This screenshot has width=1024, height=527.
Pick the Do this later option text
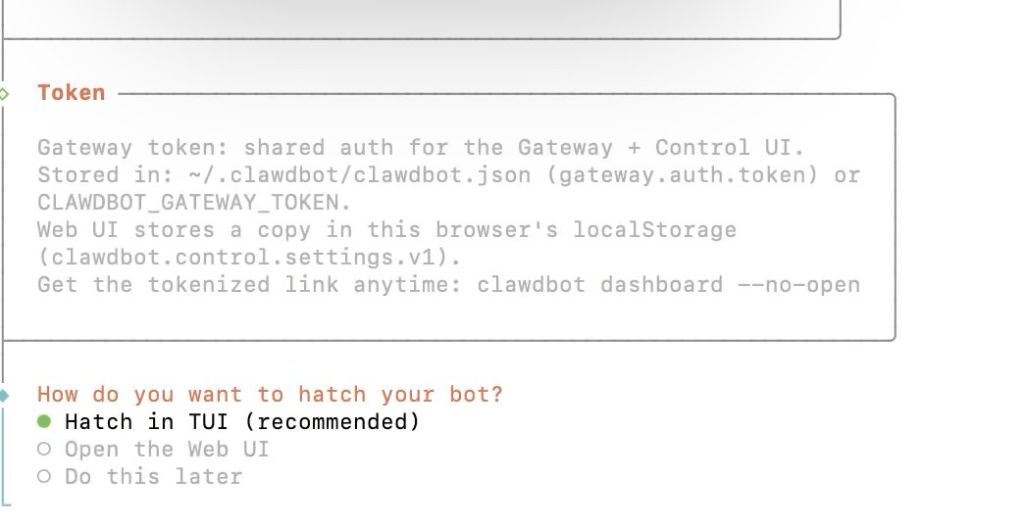click(153, 477)
